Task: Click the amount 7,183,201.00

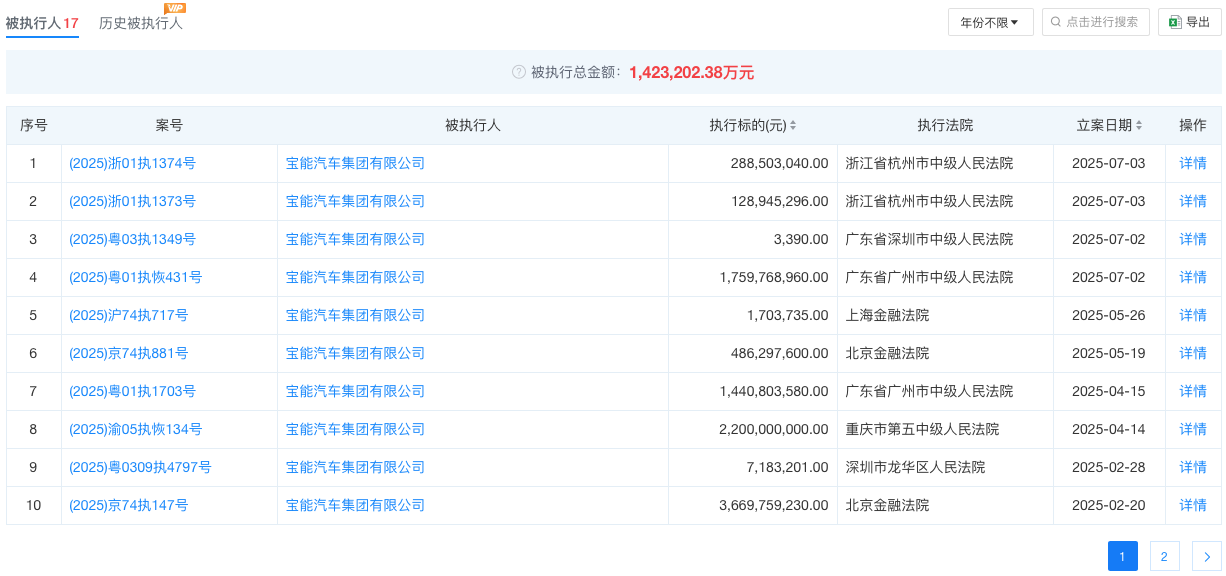Action: tap(787, 467)
